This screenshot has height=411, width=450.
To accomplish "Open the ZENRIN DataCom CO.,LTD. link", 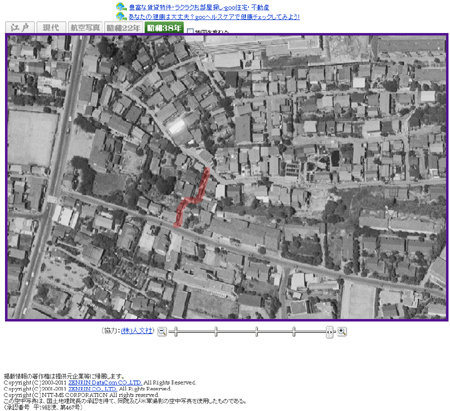I will click(105, 382).
